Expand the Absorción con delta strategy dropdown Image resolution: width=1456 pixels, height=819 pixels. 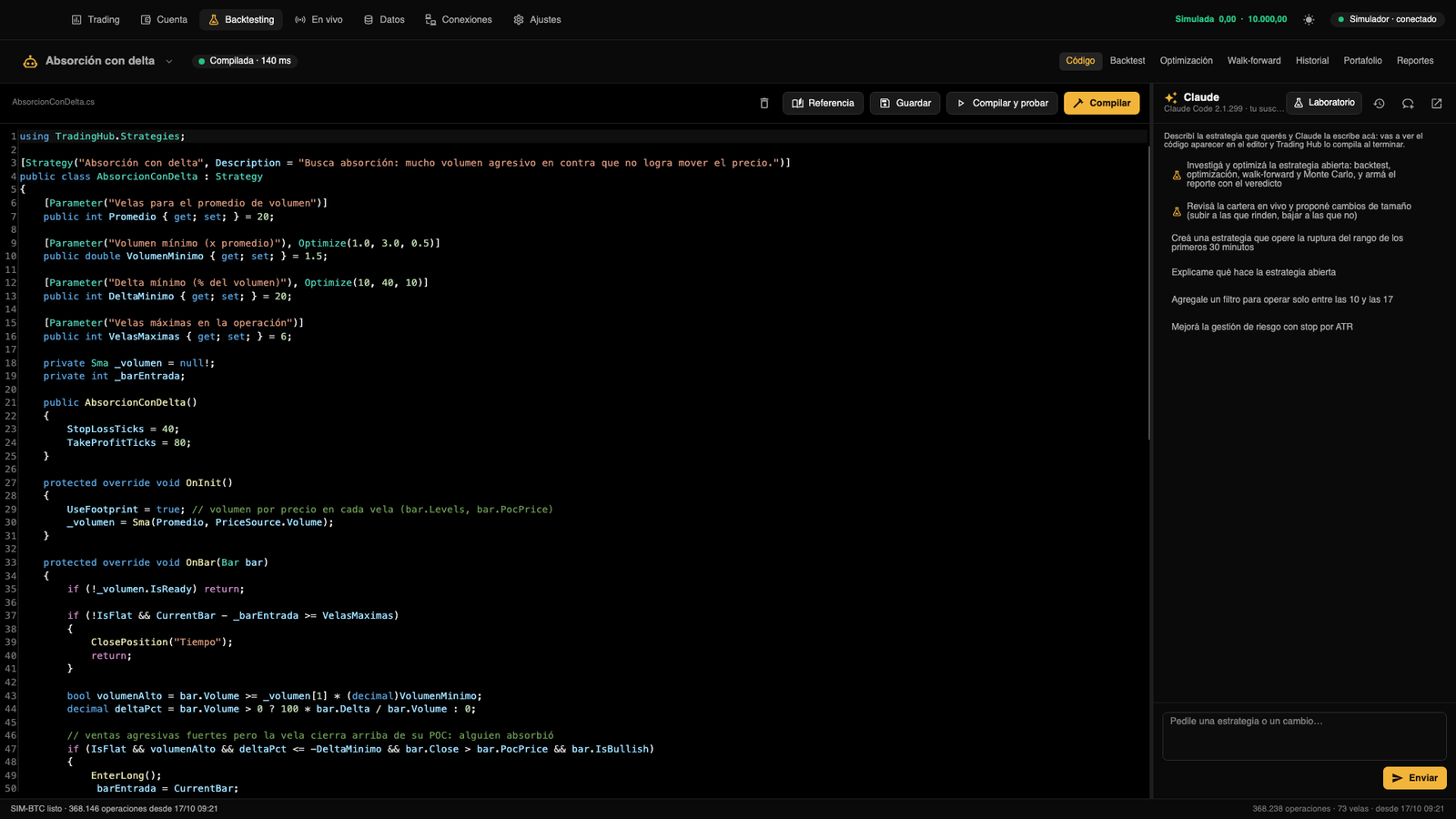click(169, 61)
